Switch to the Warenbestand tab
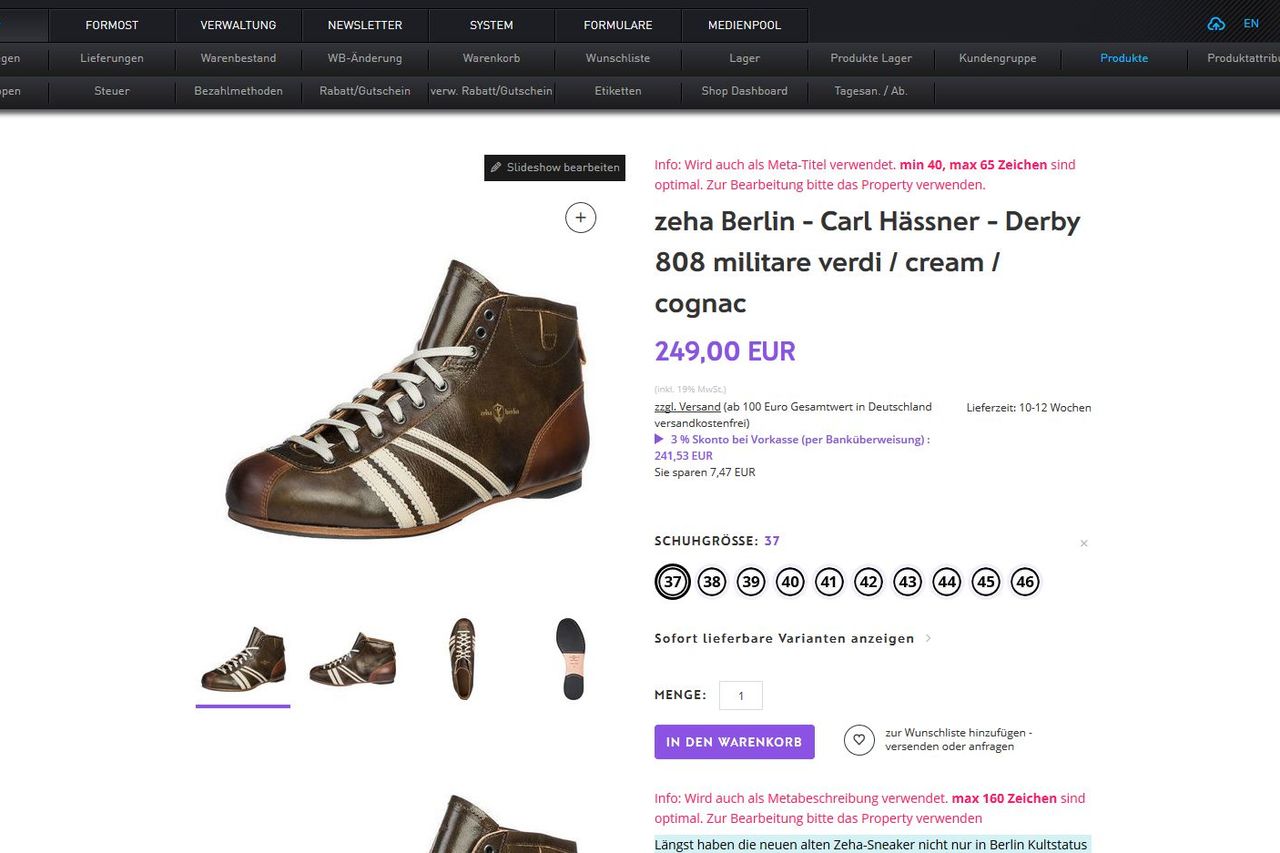The height and width of the screenshot is (853, 1280). (238, 58)
